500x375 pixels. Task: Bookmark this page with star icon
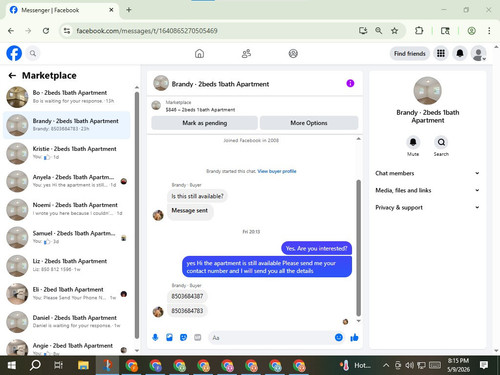point(394,31)
